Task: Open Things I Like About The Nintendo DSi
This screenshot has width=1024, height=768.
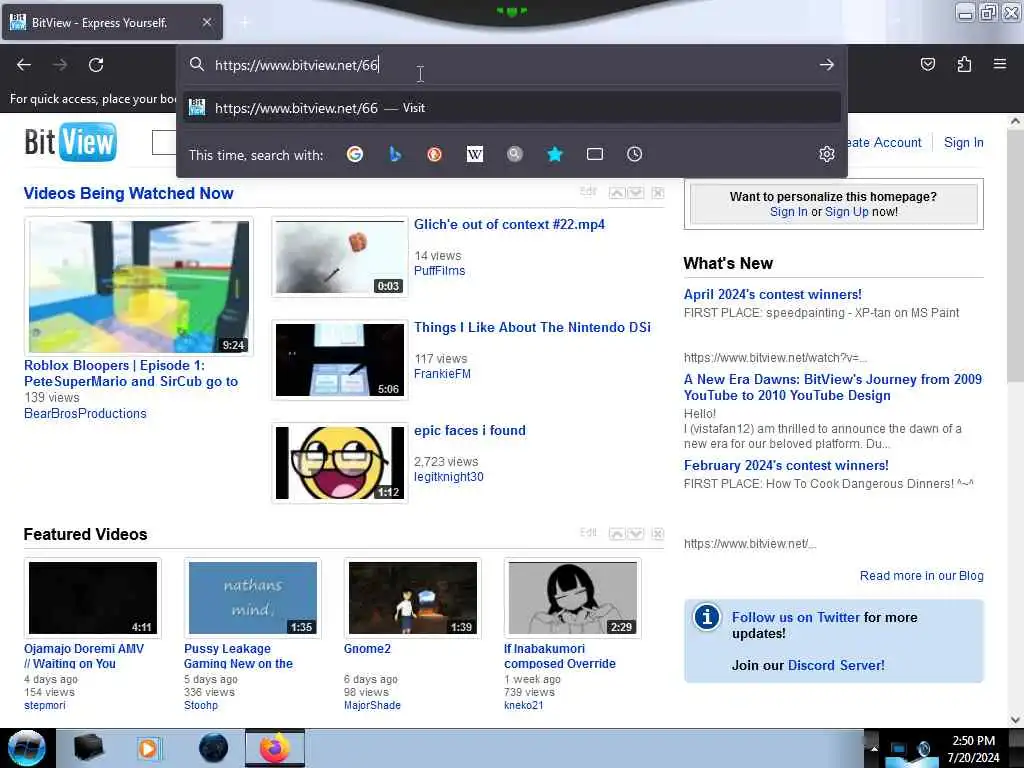Action: [x=532, y=327]
